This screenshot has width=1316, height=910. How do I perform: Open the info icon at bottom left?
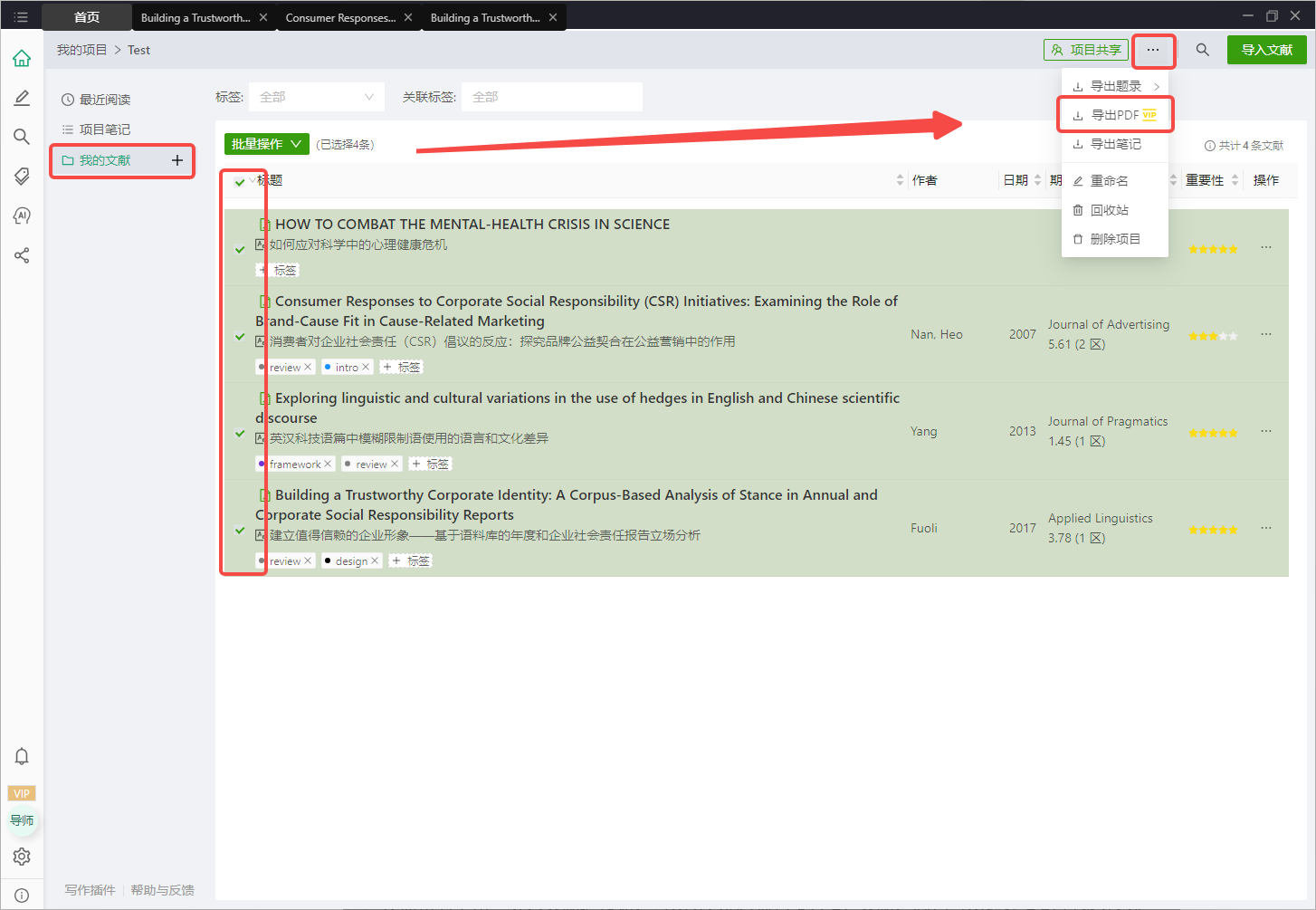(x=22, y=896)
